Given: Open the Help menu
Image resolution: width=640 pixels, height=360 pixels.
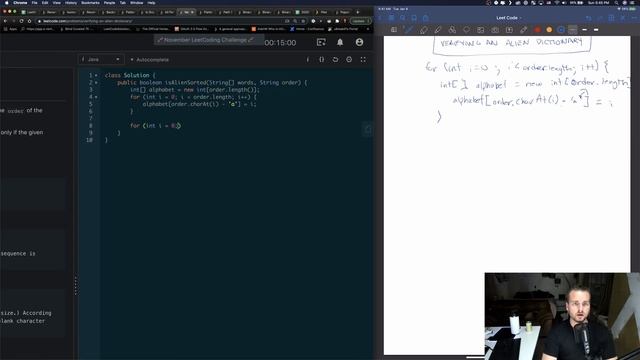Looking at the screenshot, I should tap(151, 2).
